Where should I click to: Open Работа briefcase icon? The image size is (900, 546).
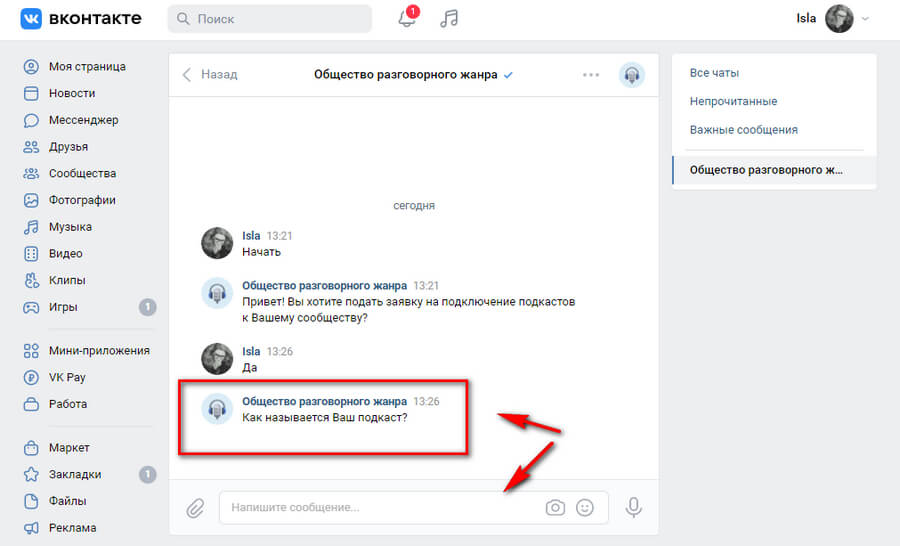coord(31,404)
